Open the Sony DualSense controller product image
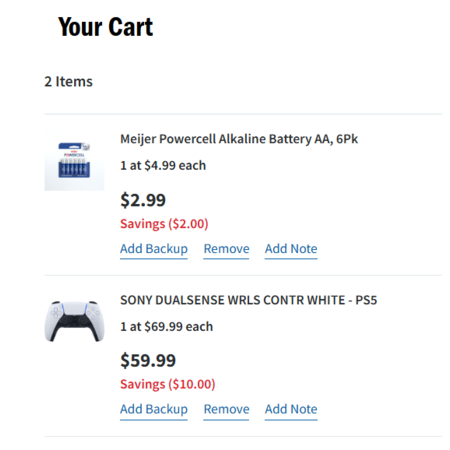450x450 pixels. coord(74,321)
